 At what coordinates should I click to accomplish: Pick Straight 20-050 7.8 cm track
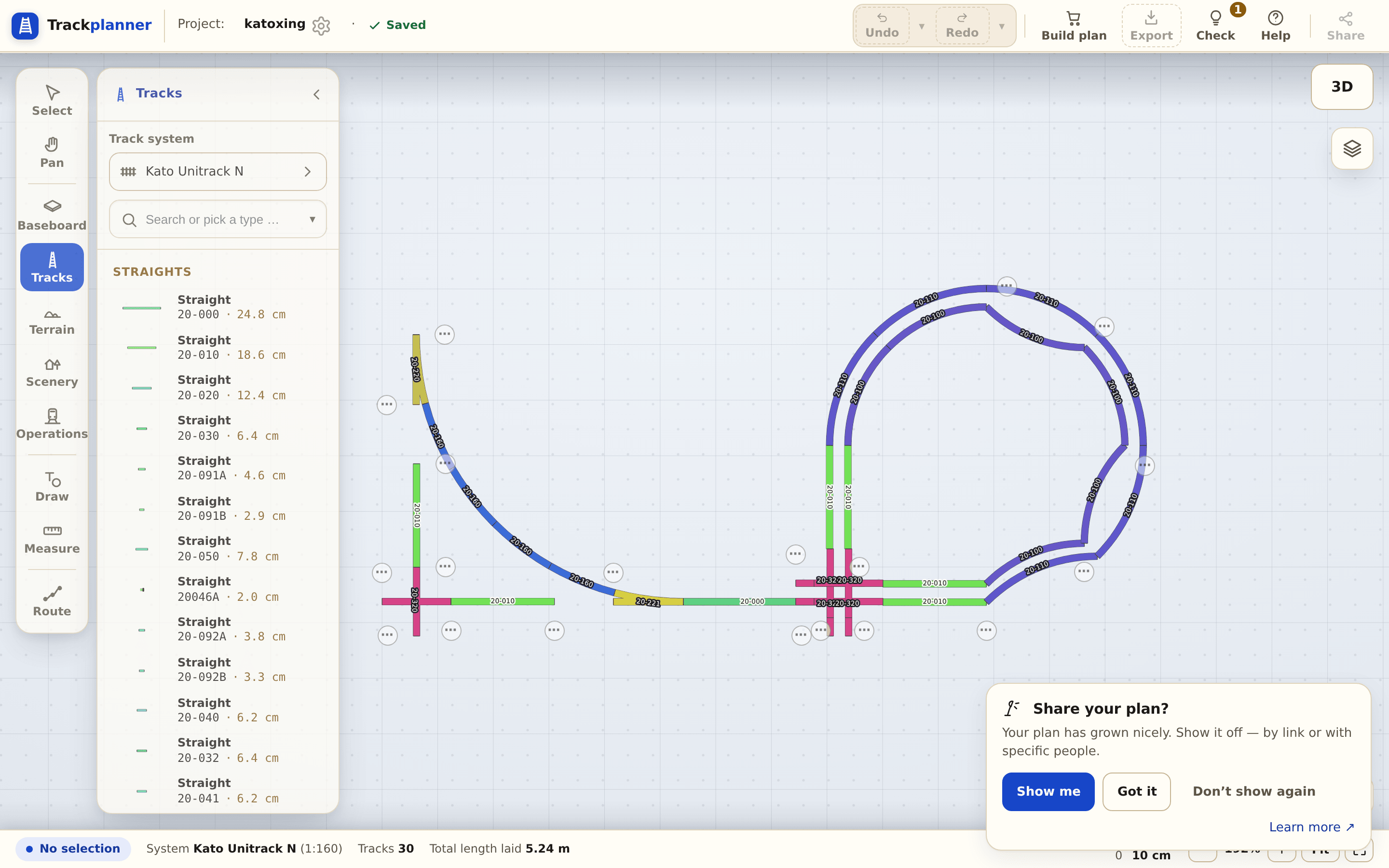tap(218, 549)
